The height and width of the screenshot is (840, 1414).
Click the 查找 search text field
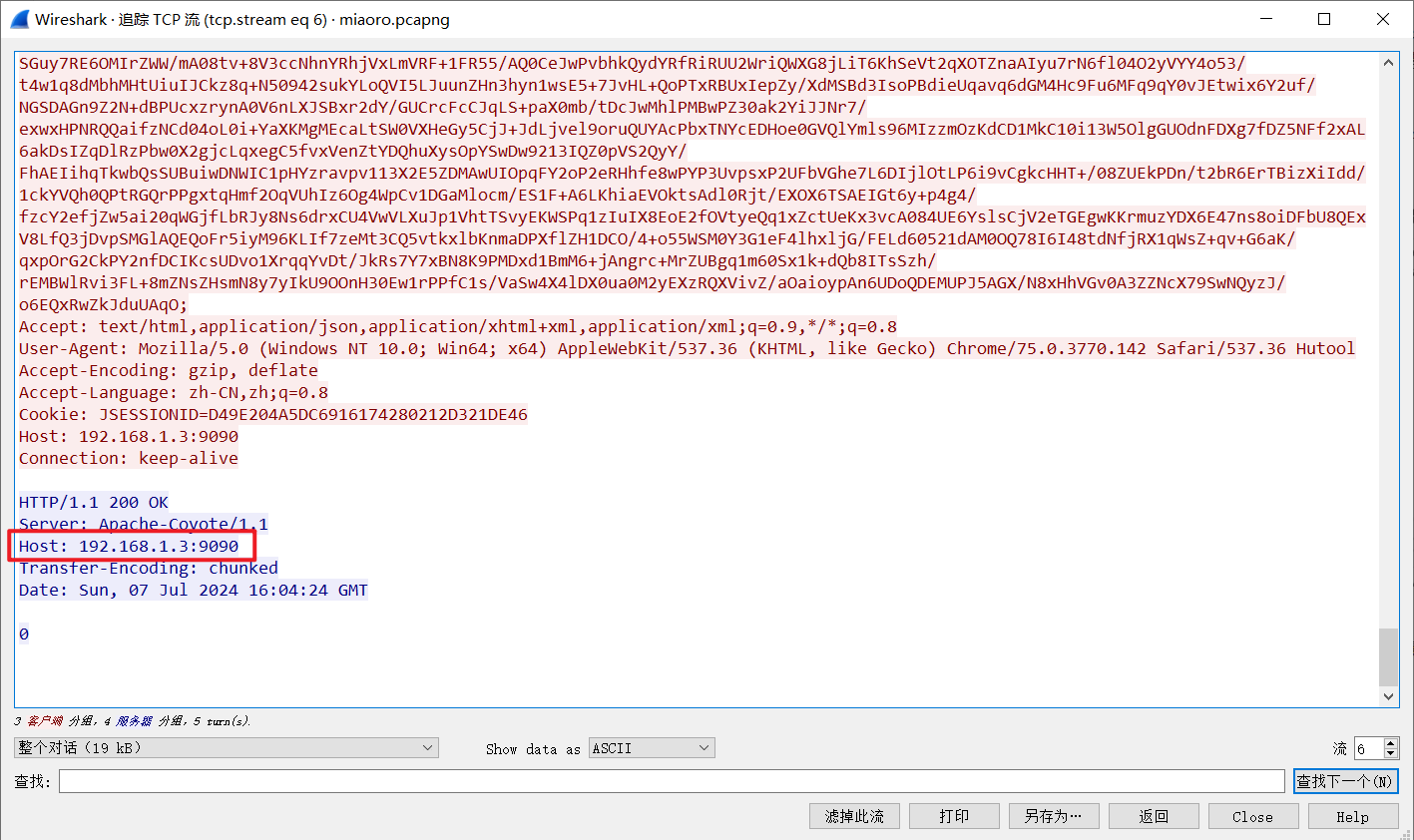point(671,781)
